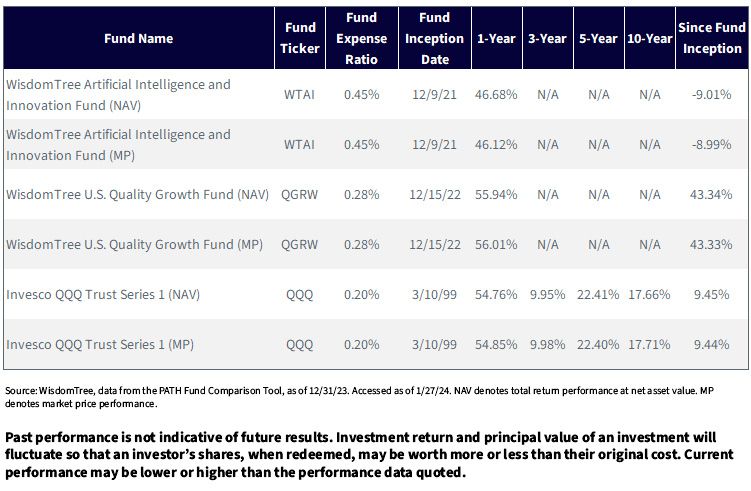This screenshot has width=751, height=491.
Task: Select the 5-Year column header
Action: 598,38
